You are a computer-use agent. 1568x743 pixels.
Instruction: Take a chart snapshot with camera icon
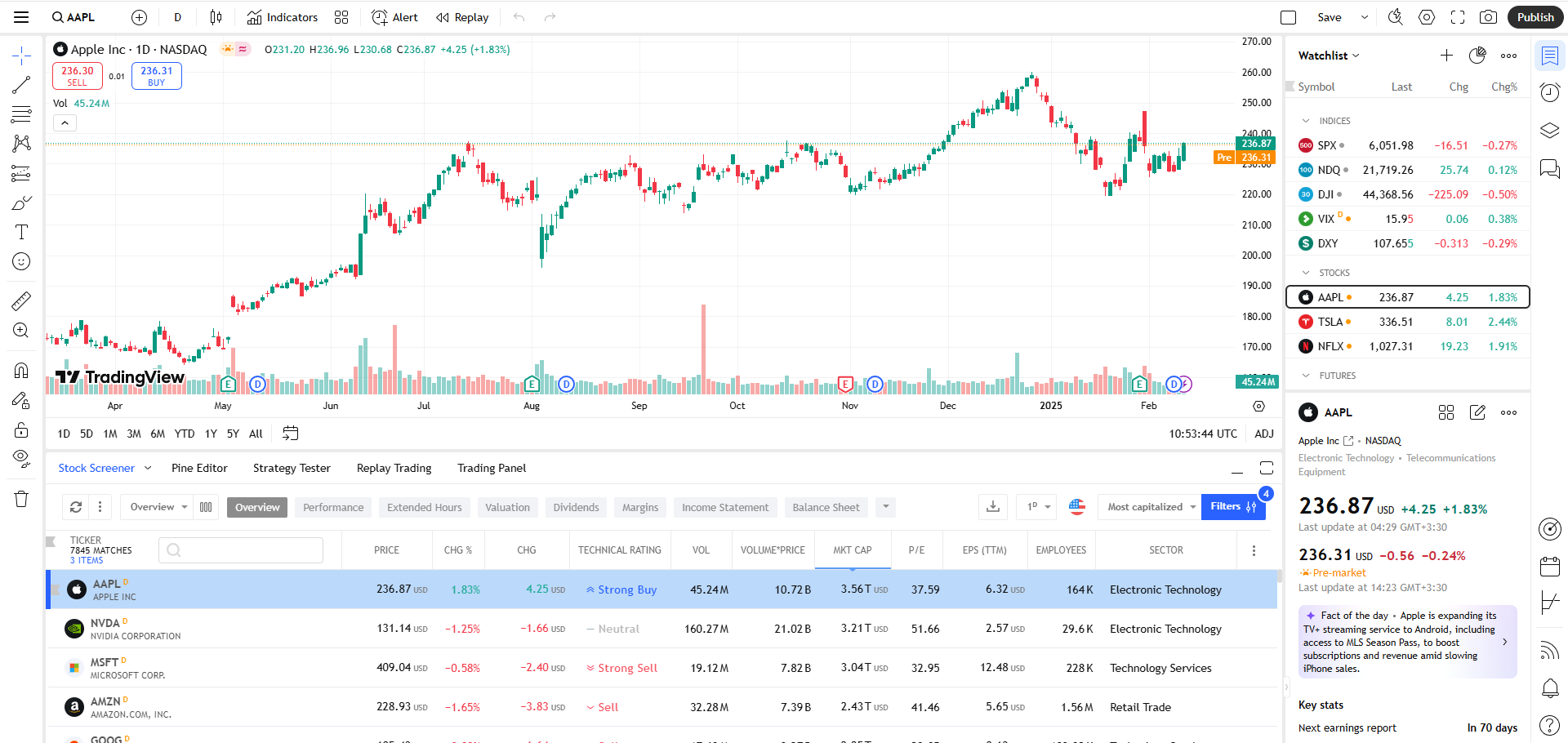point(1489,17)
